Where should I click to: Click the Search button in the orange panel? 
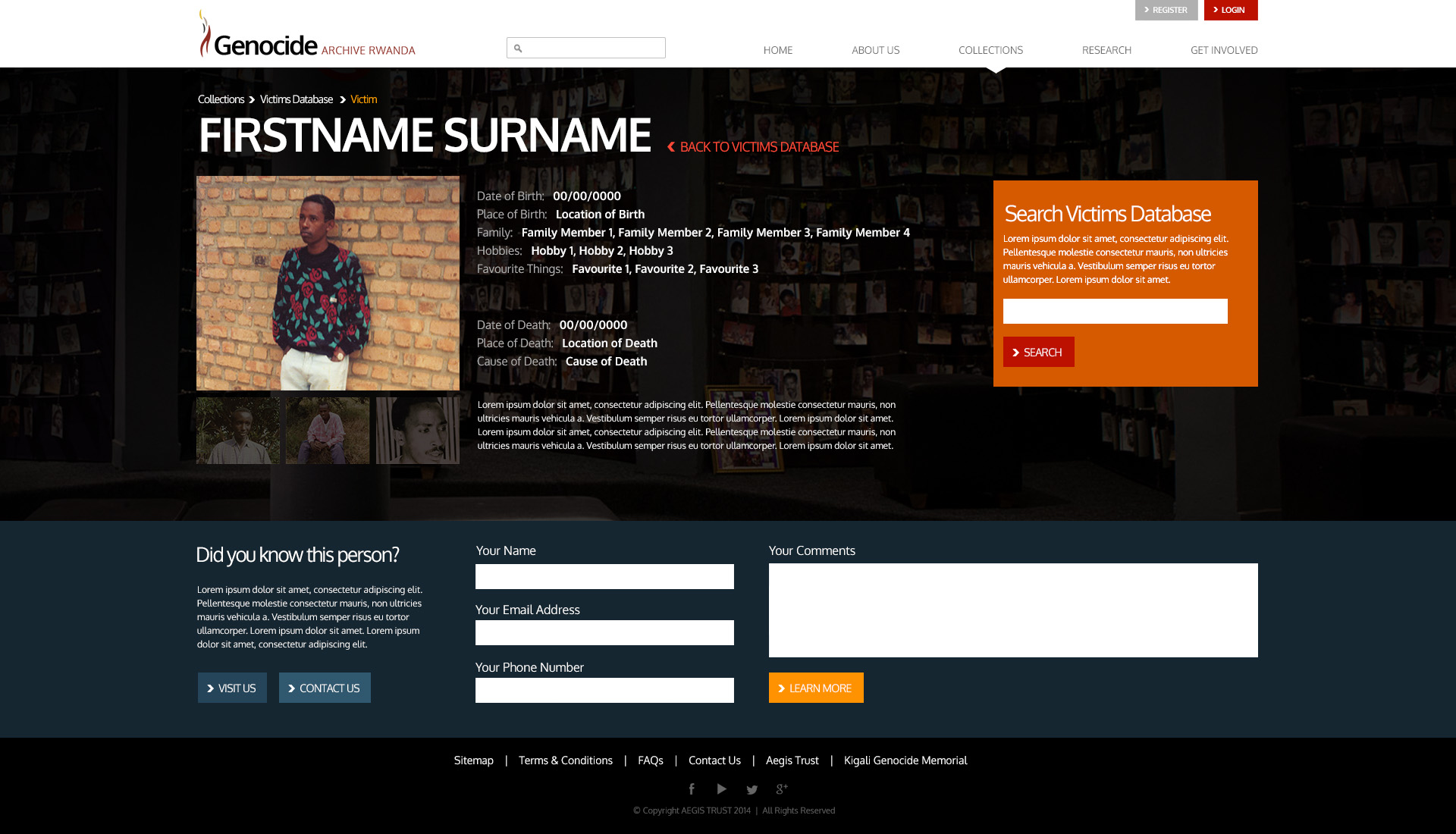pyautogui.click(x=1038, y=352)
